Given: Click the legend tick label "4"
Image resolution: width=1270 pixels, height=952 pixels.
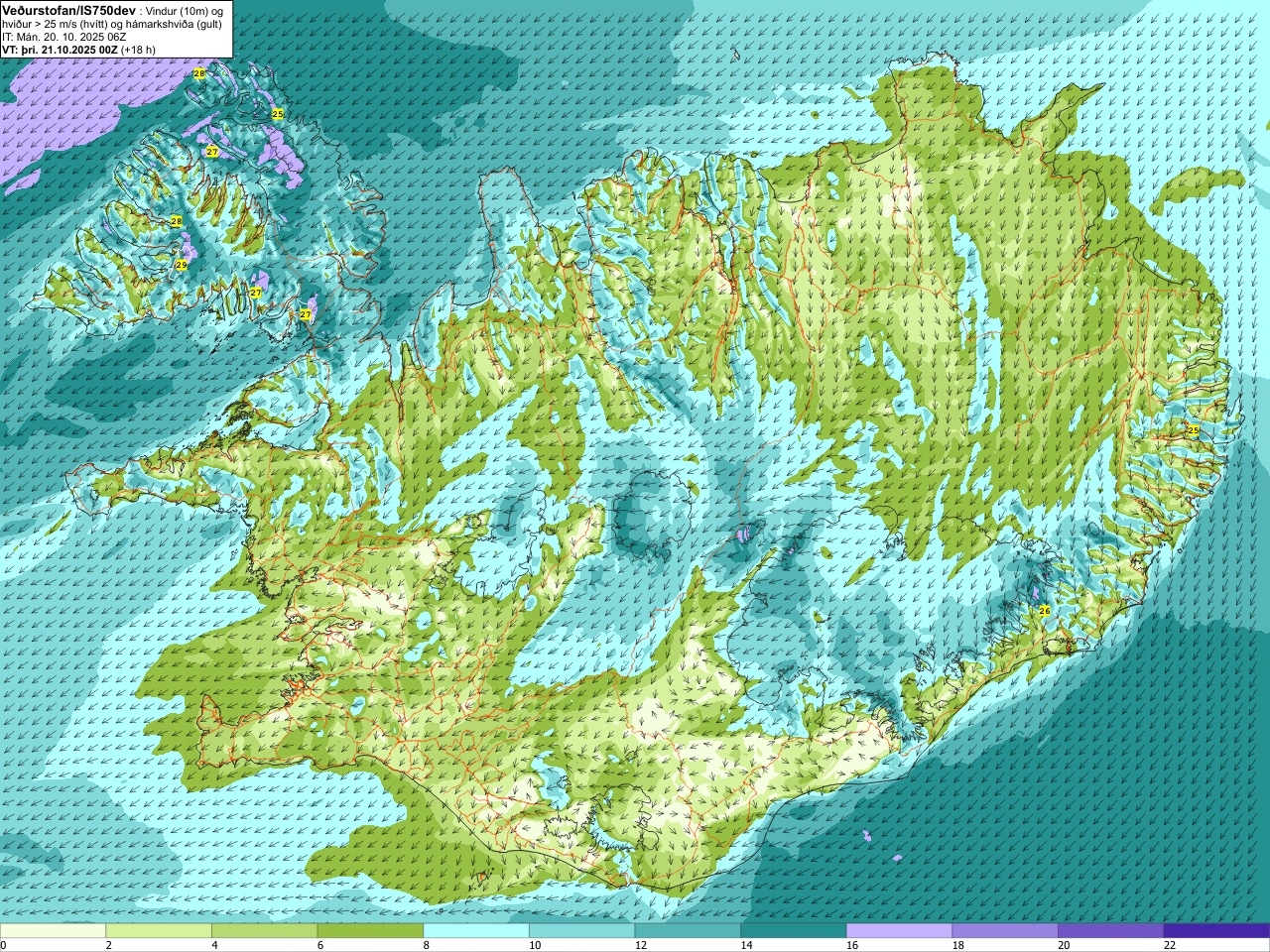Looking at the screenshot, I should point(214,945).
